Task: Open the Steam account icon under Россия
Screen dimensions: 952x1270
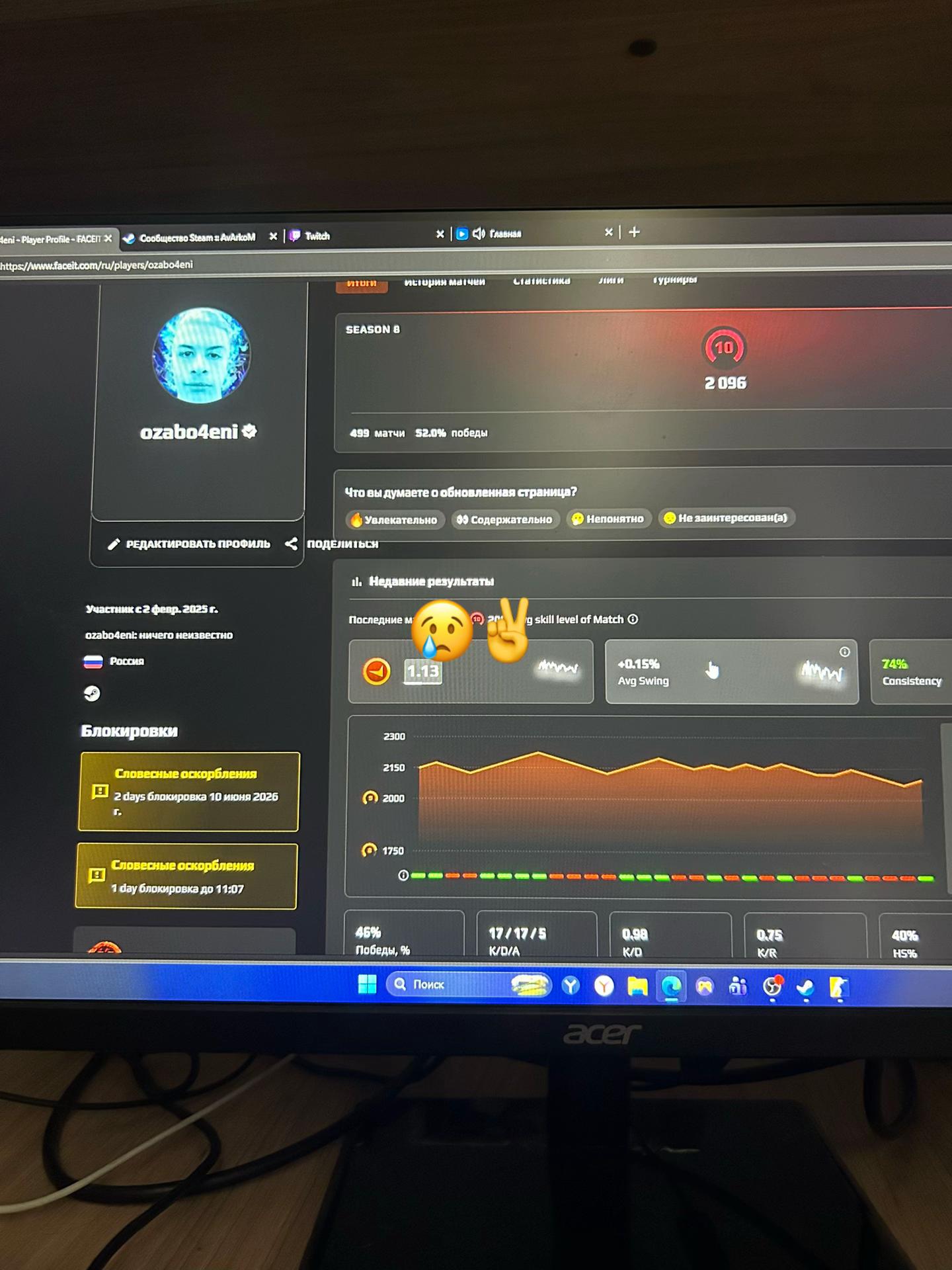Action: 92,693
